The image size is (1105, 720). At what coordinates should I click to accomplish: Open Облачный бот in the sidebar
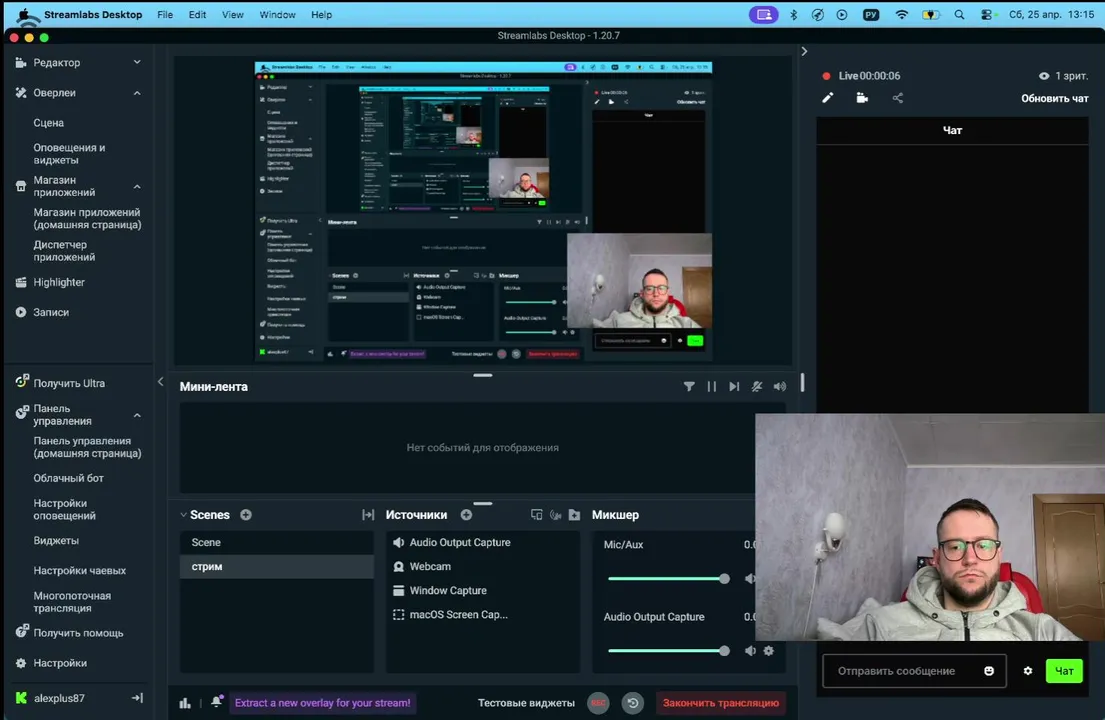[x=68, y=478]
